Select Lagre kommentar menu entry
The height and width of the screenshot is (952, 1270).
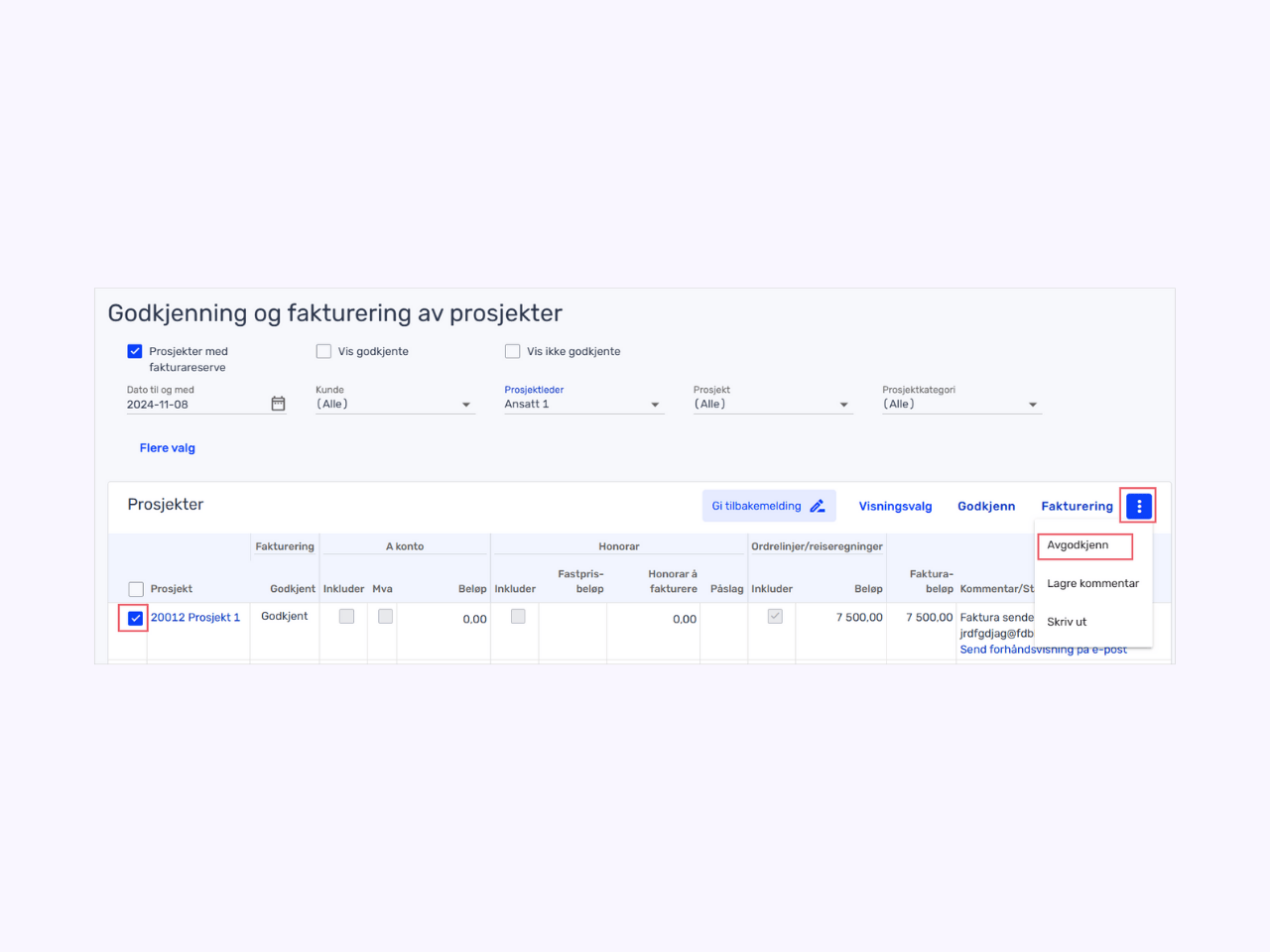1092,583
